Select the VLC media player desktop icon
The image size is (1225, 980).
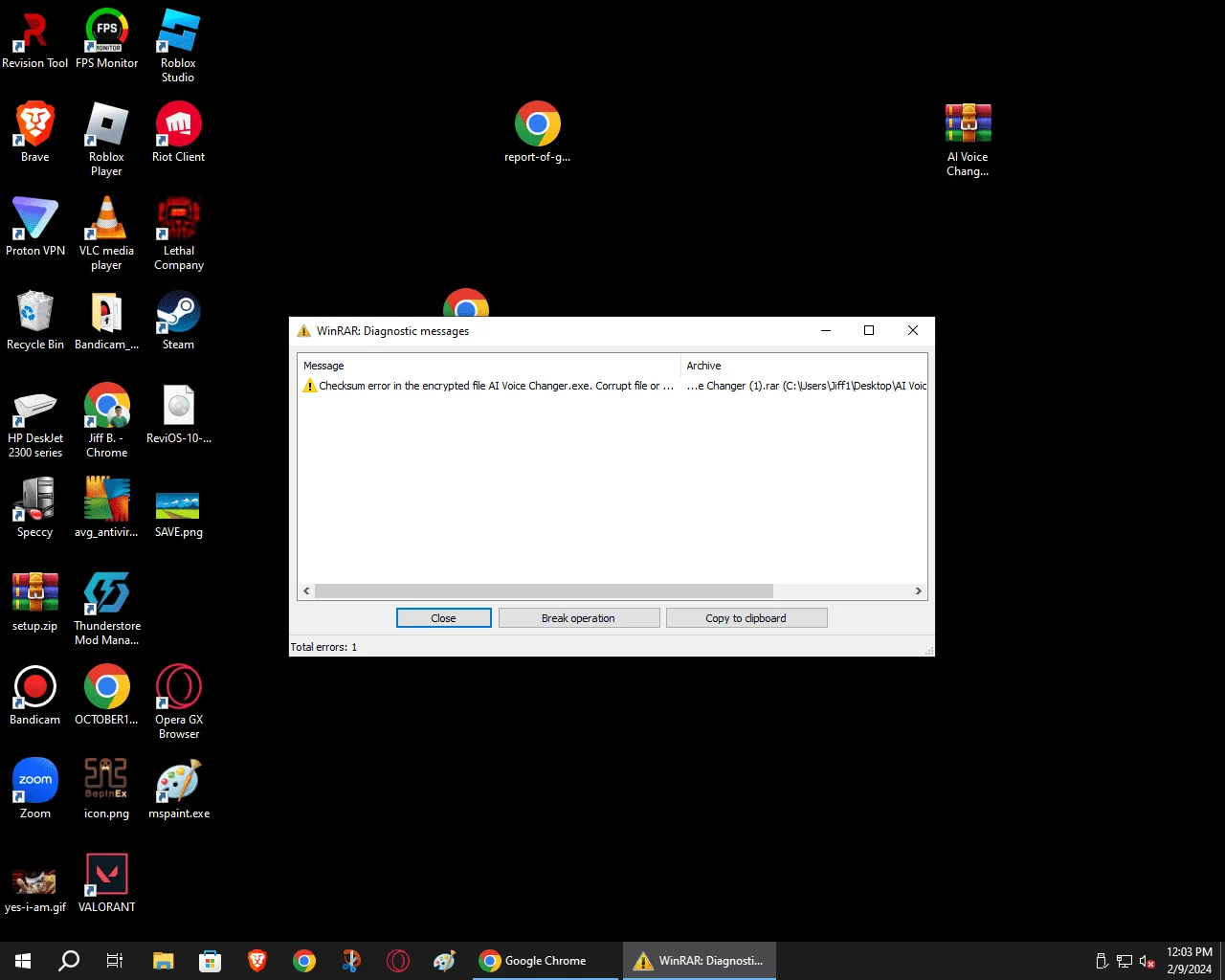106,233
